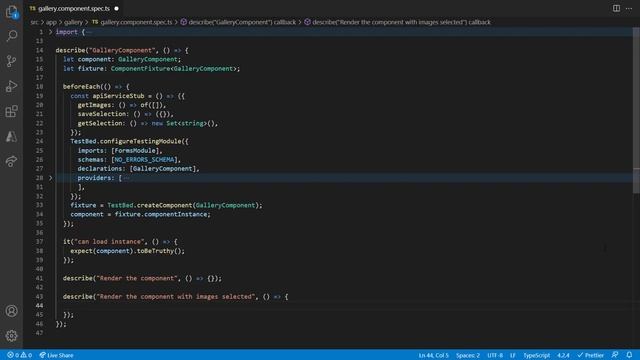Select language mode TypeScript
Screen dimensions: 640x360
coord(536,355)
